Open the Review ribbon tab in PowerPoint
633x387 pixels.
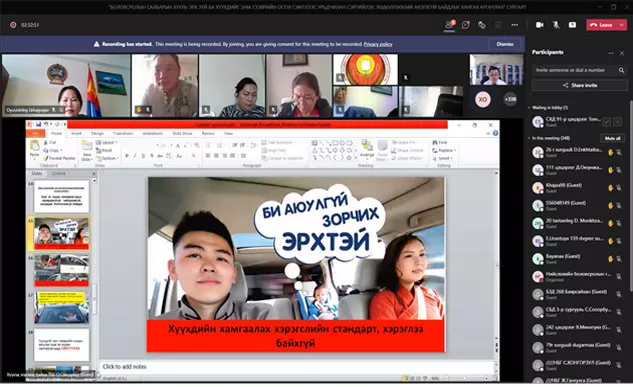click(x=208, y=133)
